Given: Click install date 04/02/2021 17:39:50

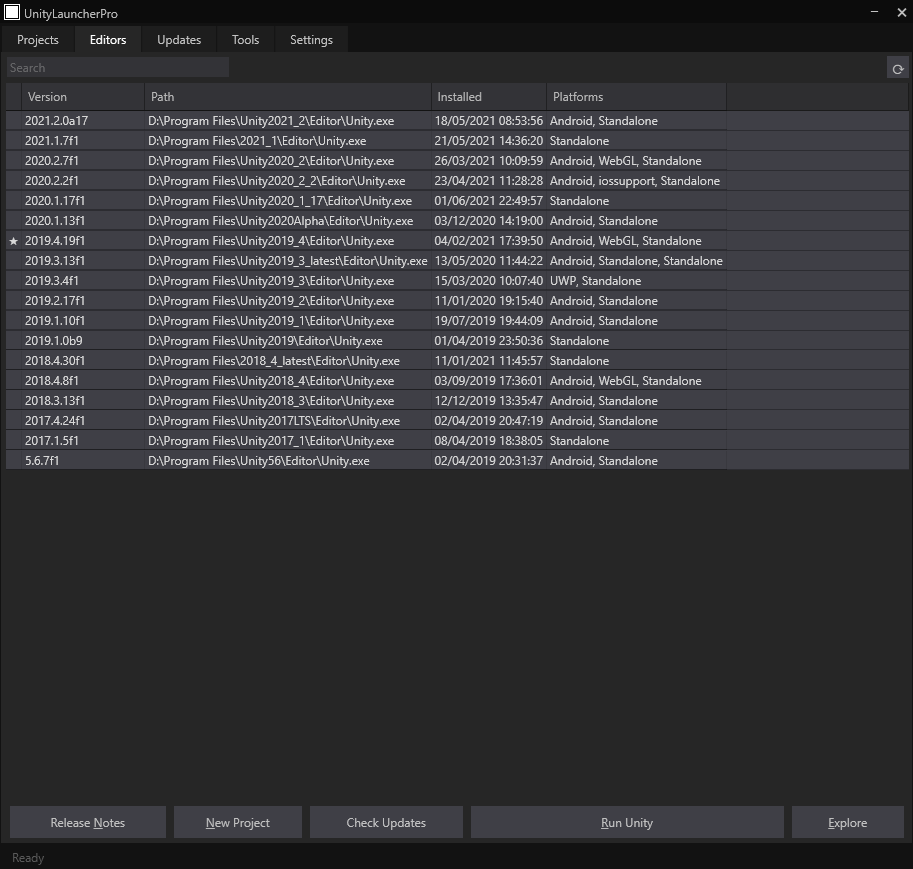Looking at the screenshot, I should click(489, 241).
